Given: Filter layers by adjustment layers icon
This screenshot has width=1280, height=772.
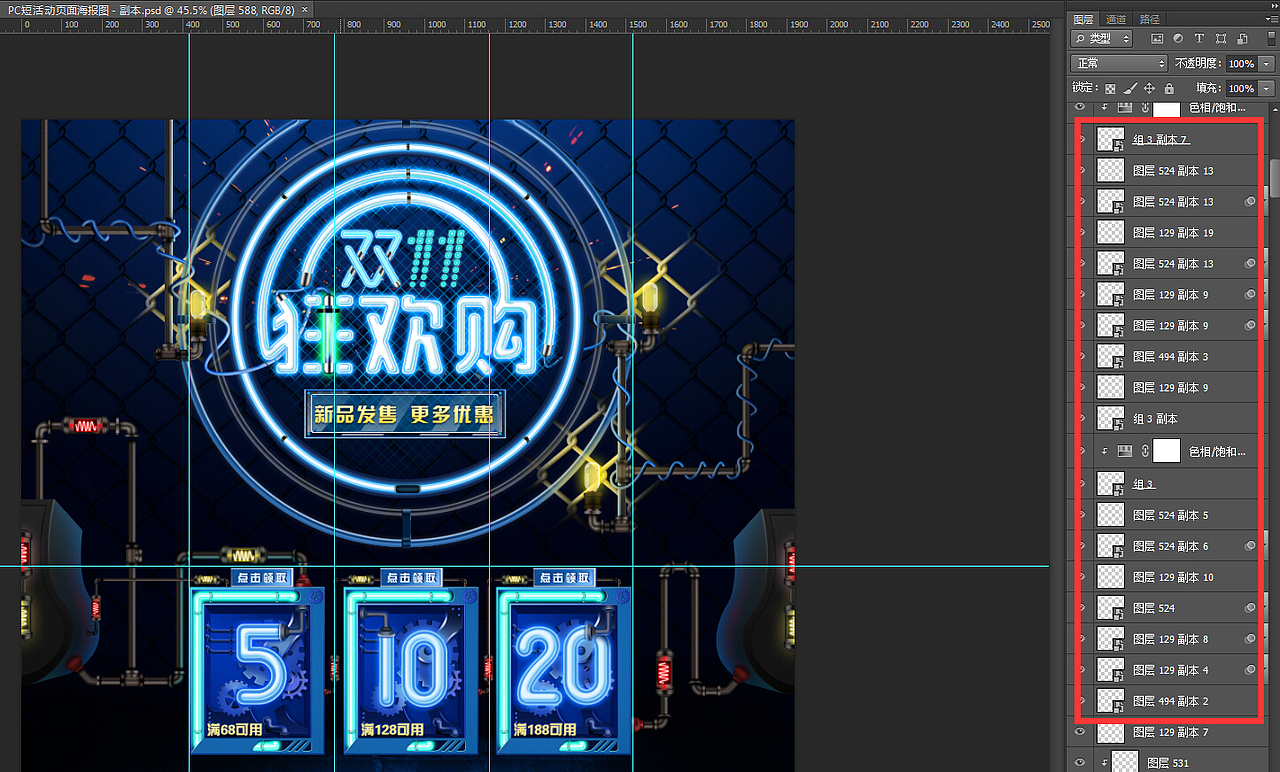Looking at the screenshot, I should click(1178, 38).
